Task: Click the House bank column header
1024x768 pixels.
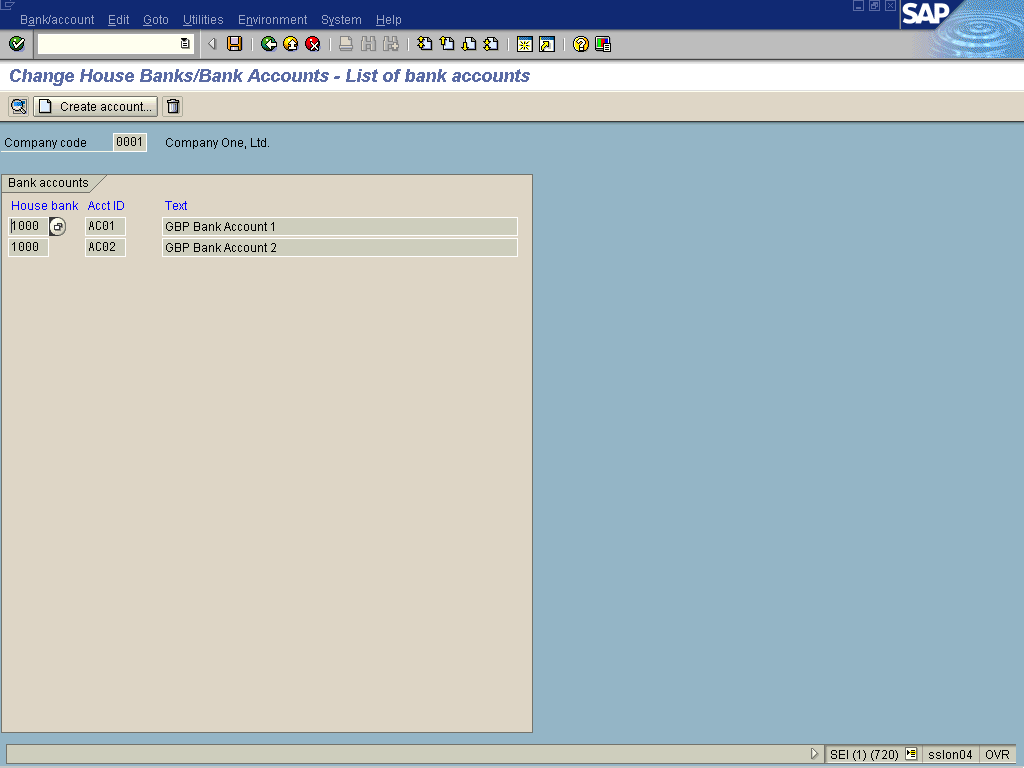Action: (x=44, y=206)
